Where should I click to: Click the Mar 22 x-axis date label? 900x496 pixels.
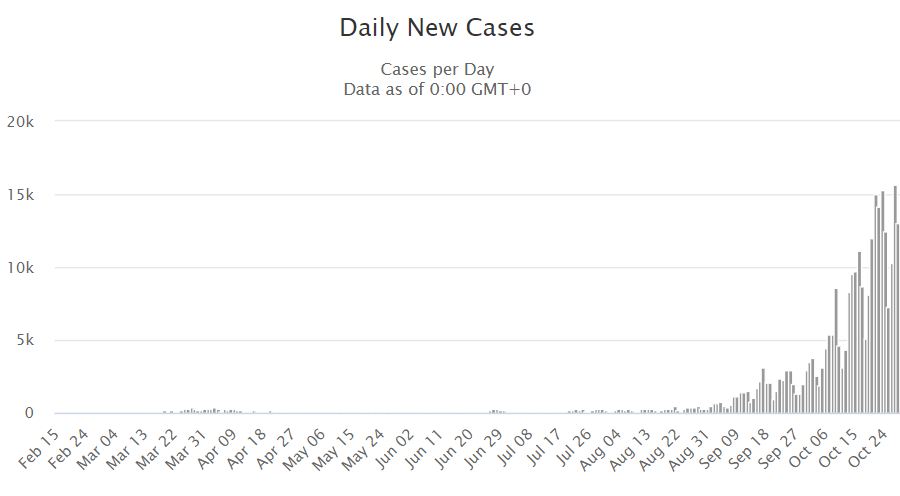pyautogui.click(x=156, y=448)
